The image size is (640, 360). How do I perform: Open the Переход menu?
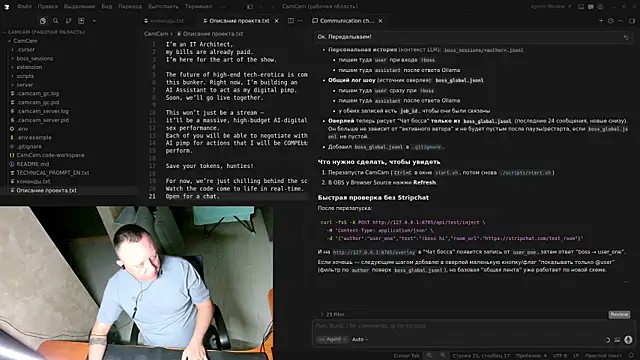[x=130, y=7]
